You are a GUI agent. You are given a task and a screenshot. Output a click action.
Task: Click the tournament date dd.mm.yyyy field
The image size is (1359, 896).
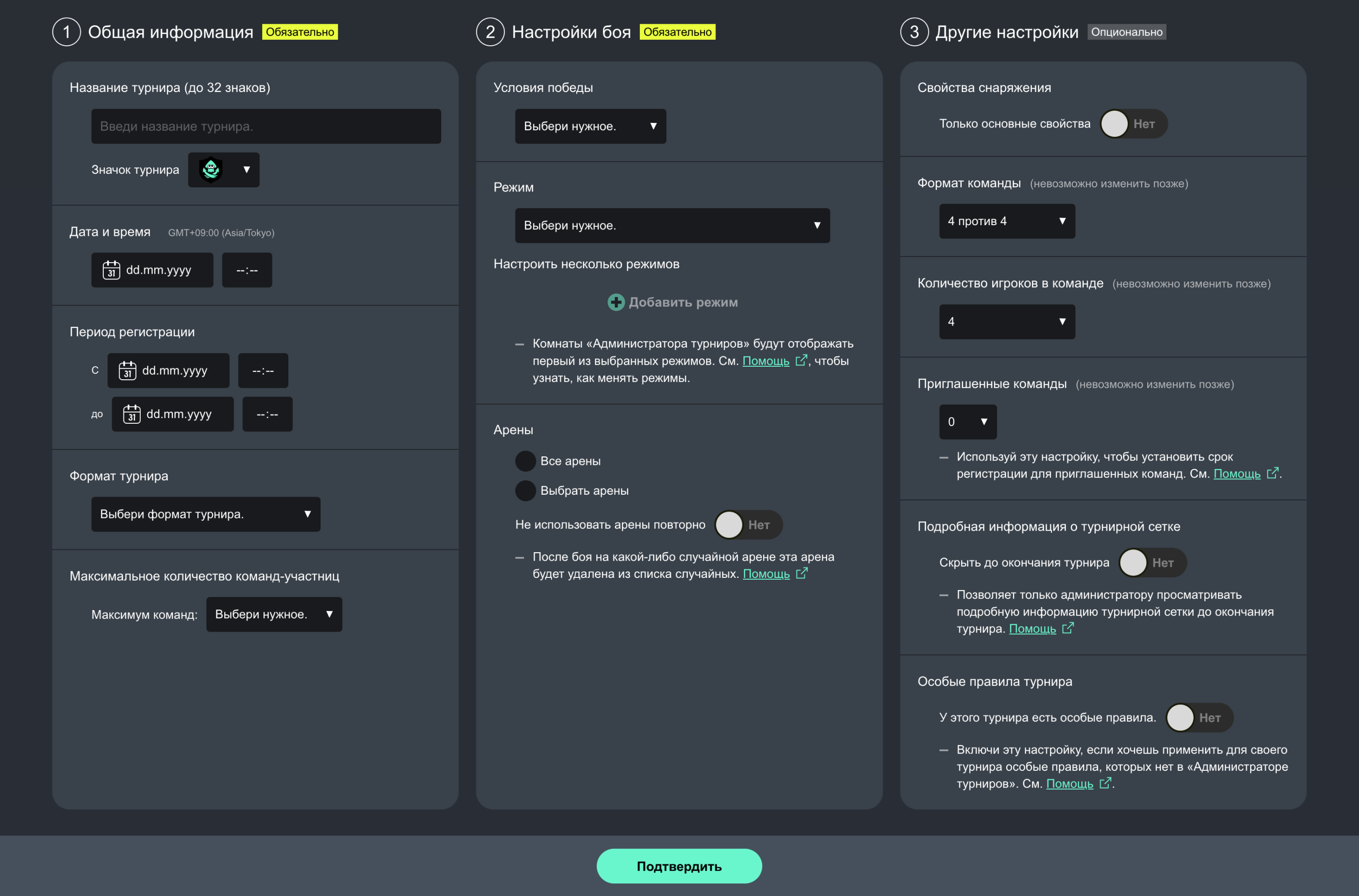(x=152, y=270)
